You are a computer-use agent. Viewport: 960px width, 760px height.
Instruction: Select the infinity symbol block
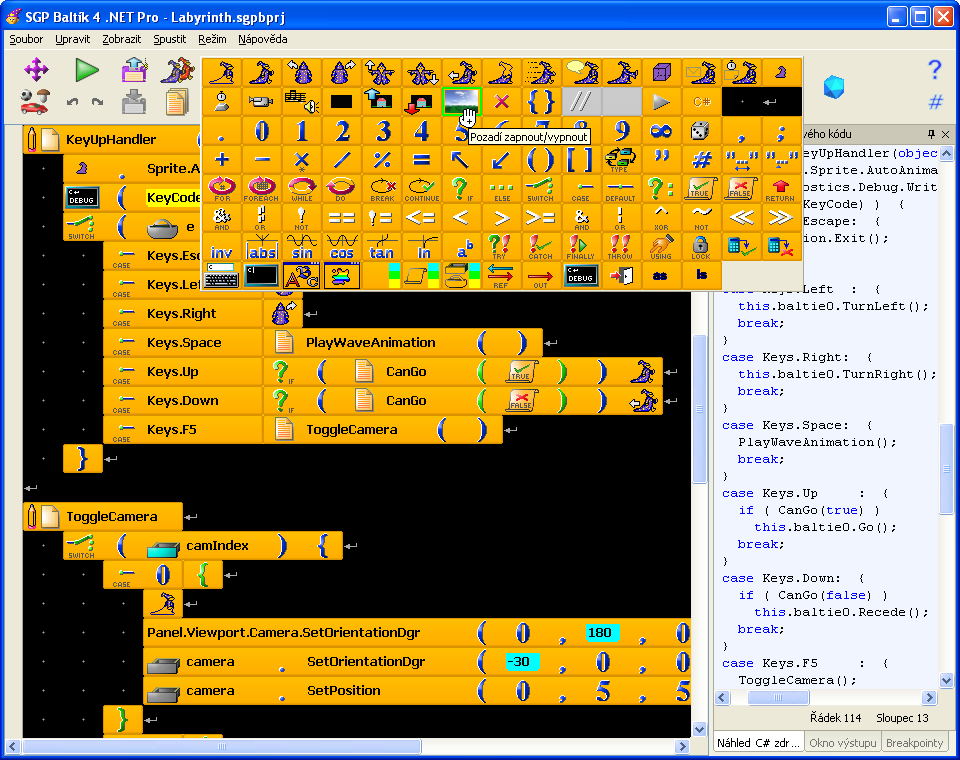[x=661, y=131]
